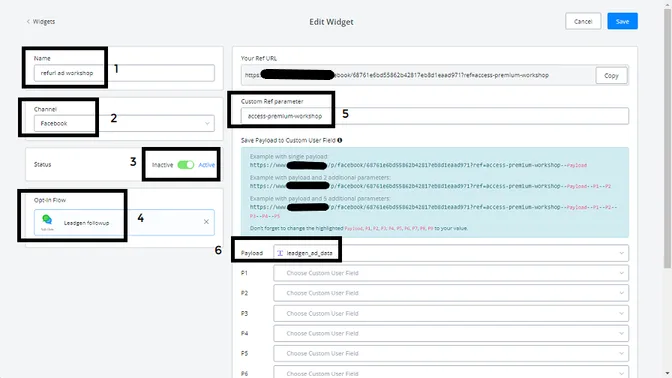Click the Cancel button

click(583, 21)
